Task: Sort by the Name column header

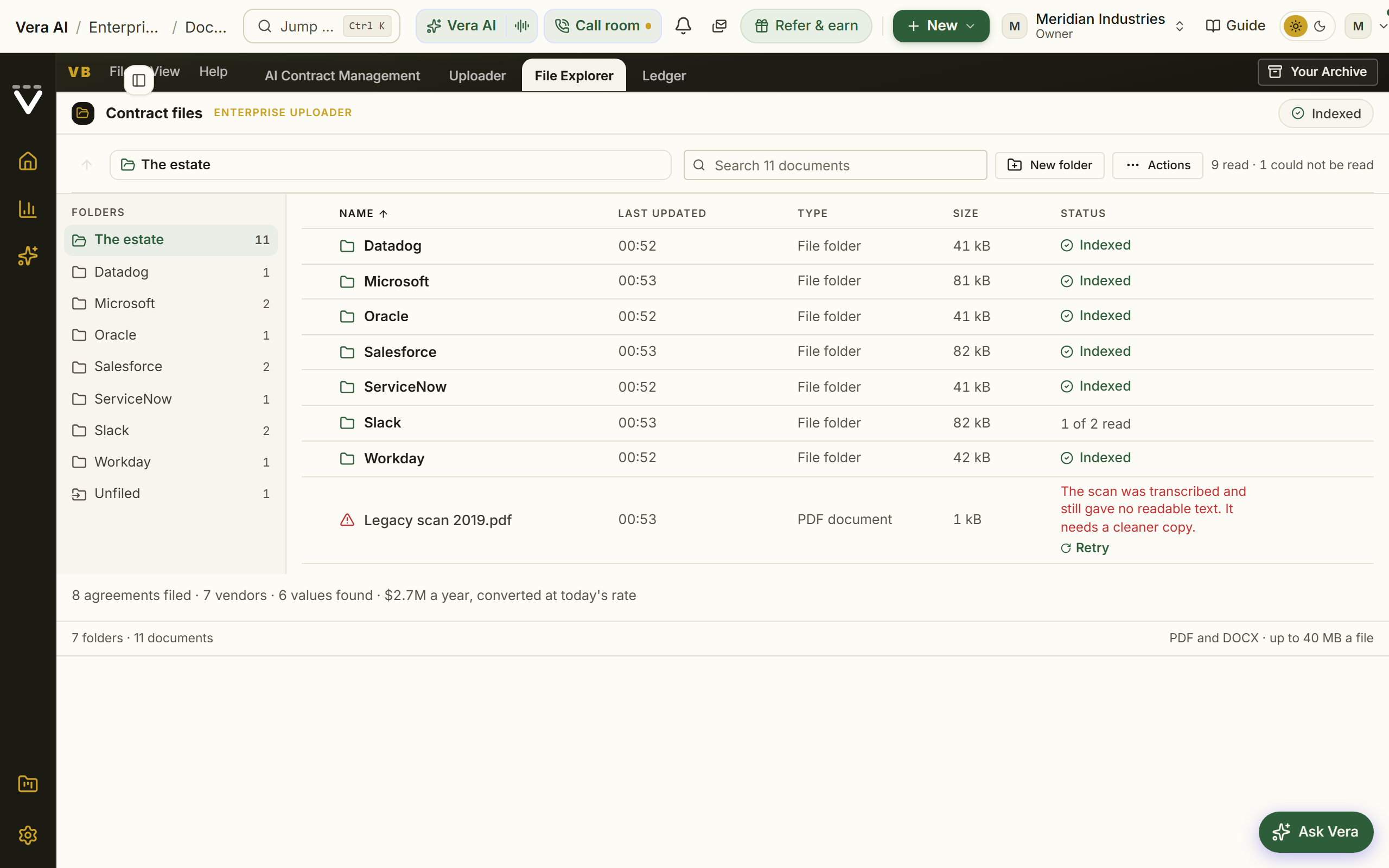Action: tap(364, 214)
